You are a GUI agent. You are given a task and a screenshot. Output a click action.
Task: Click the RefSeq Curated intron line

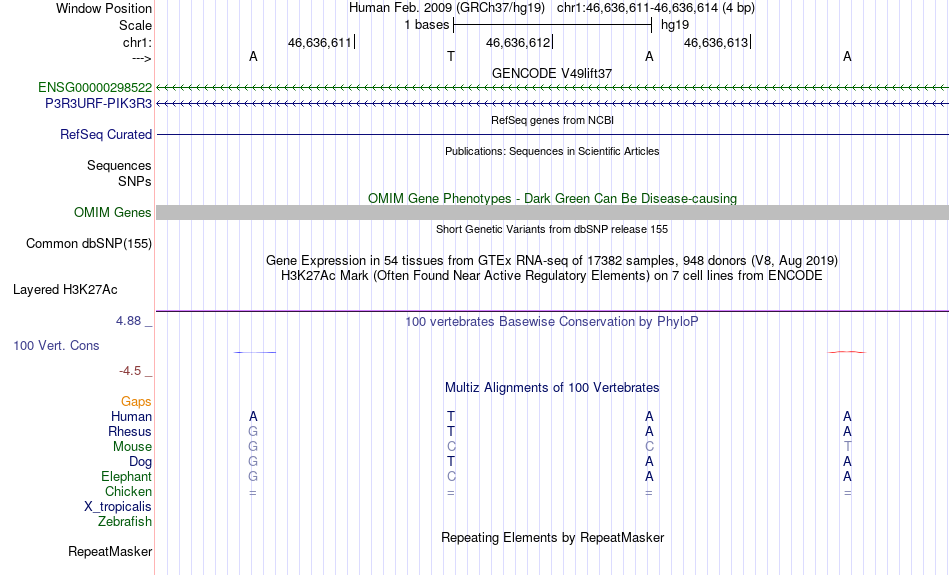coord(552,135)
